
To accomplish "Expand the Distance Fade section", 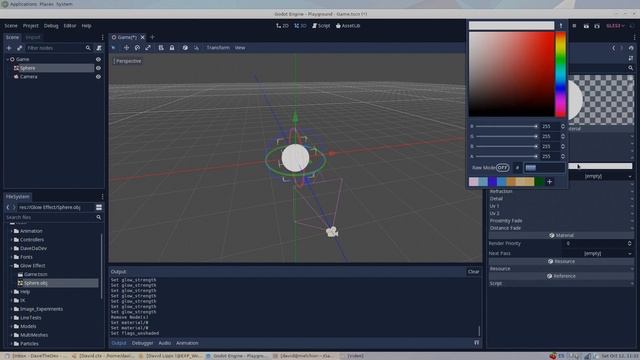I will coord(561,228).
